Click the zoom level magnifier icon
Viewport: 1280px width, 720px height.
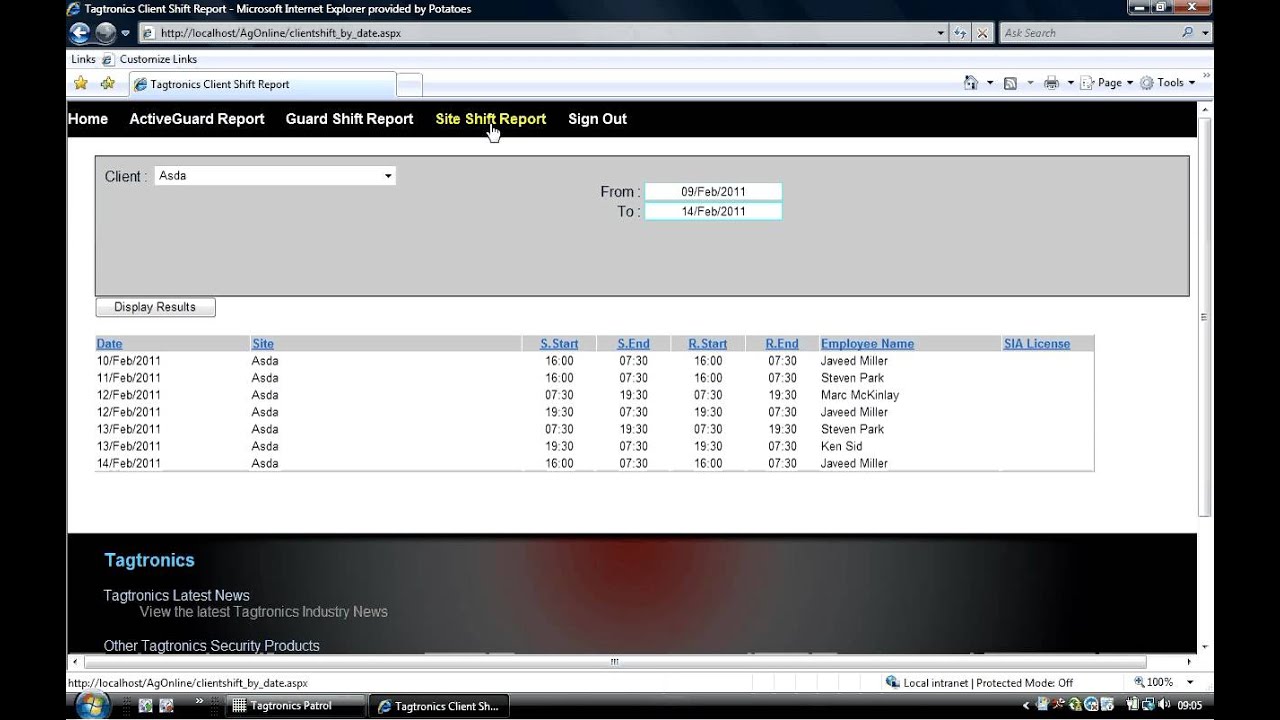click(x=1138, y=682)
